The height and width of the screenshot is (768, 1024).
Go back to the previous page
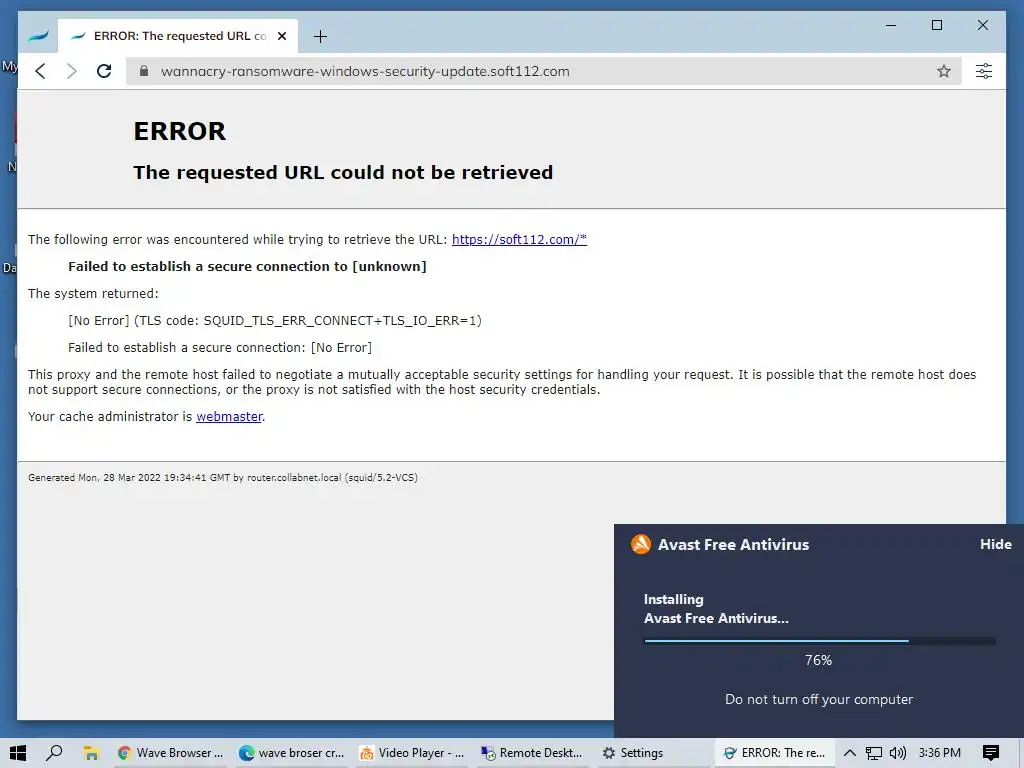40,71
